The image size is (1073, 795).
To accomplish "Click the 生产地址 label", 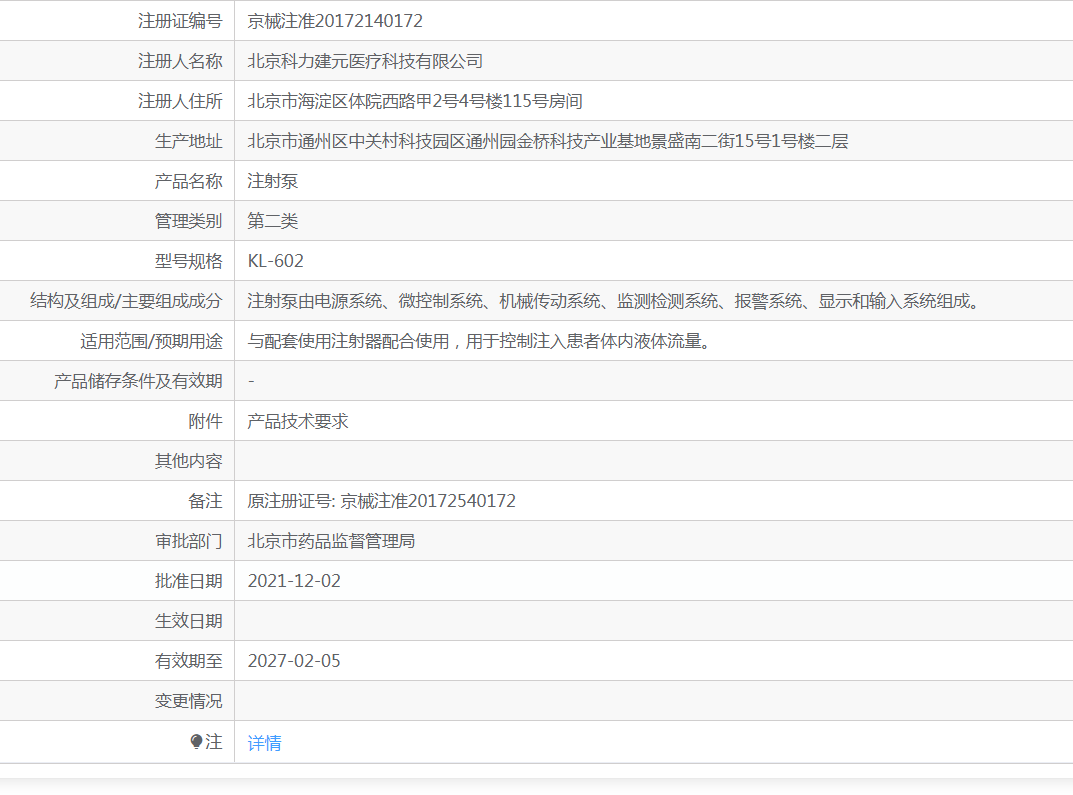I will tap(188, 141).
